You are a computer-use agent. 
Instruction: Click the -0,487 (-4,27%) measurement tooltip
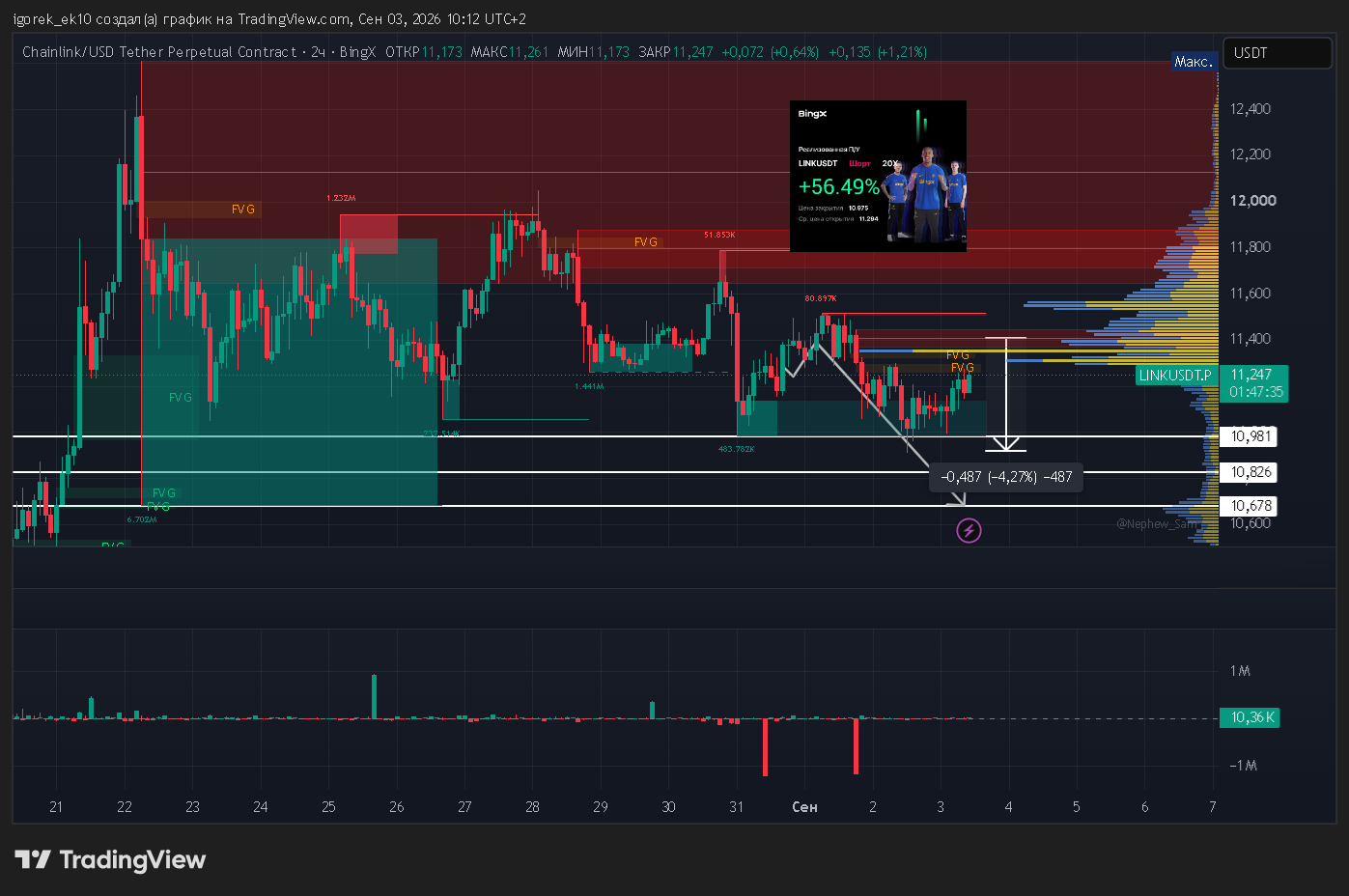(x=1006, y=477)
